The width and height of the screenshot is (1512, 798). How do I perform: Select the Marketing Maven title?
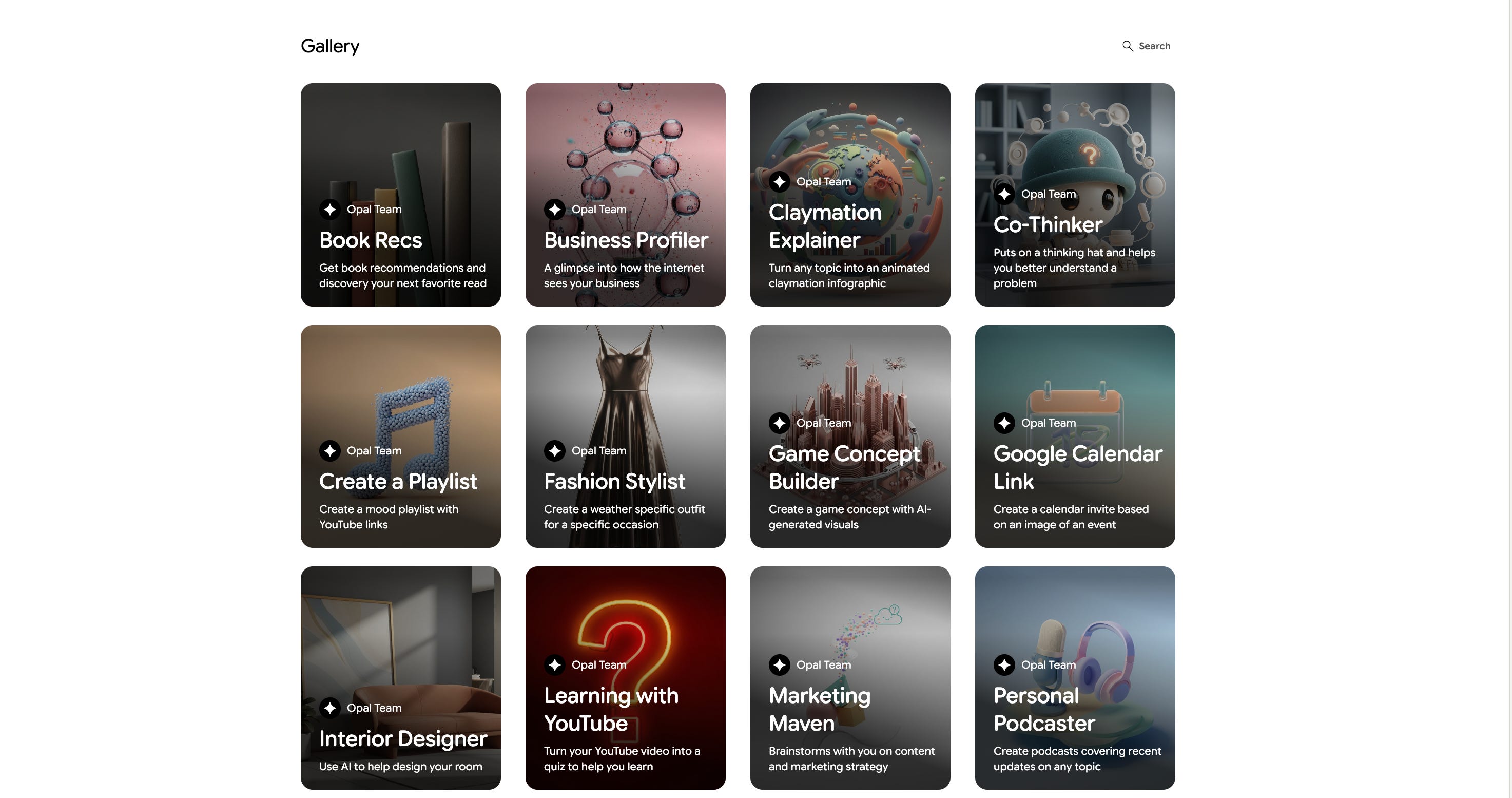[x=820, y=709]
